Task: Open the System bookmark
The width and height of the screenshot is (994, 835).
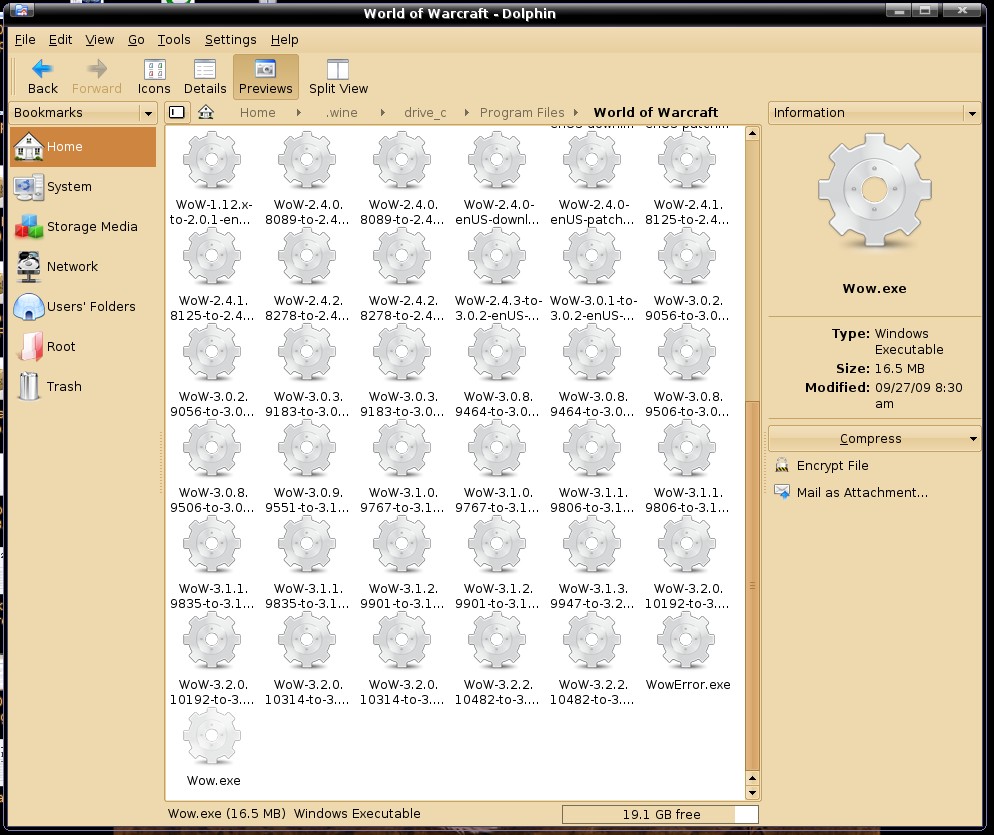Action: coord(83,186)
